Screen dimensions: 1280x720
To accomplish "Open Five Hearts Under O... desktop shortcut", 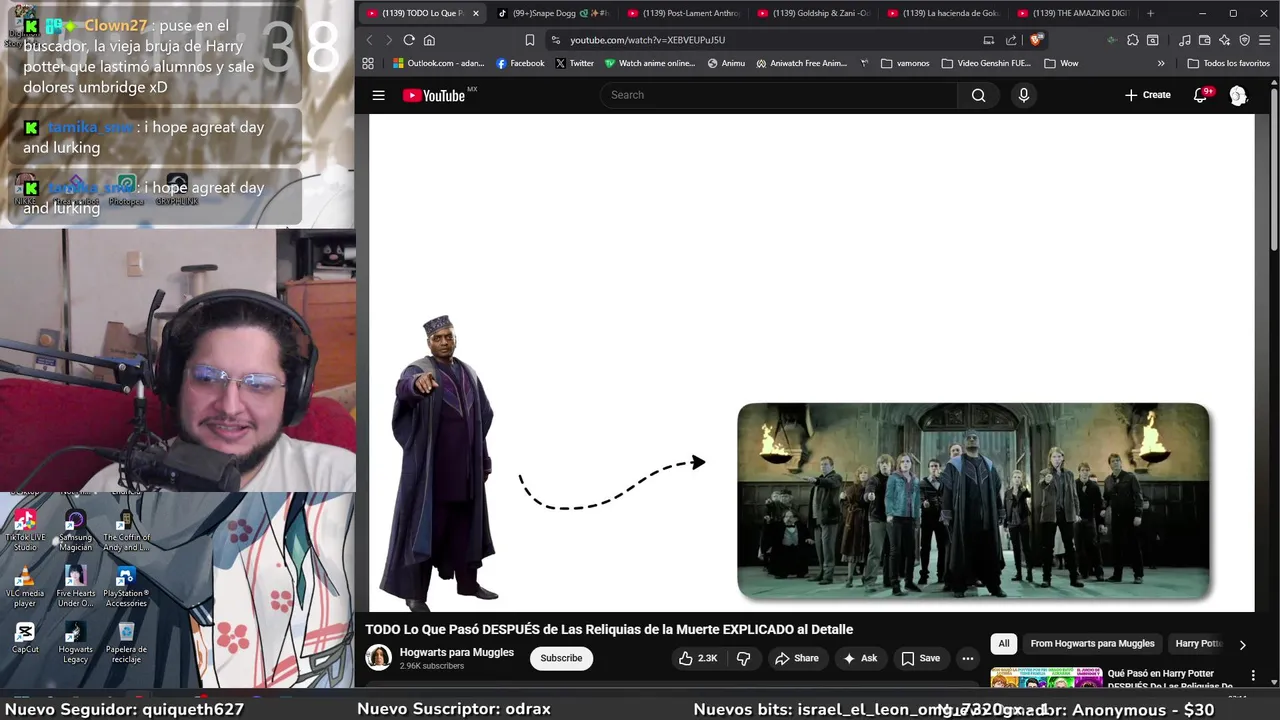I will (x=75, y=587).
